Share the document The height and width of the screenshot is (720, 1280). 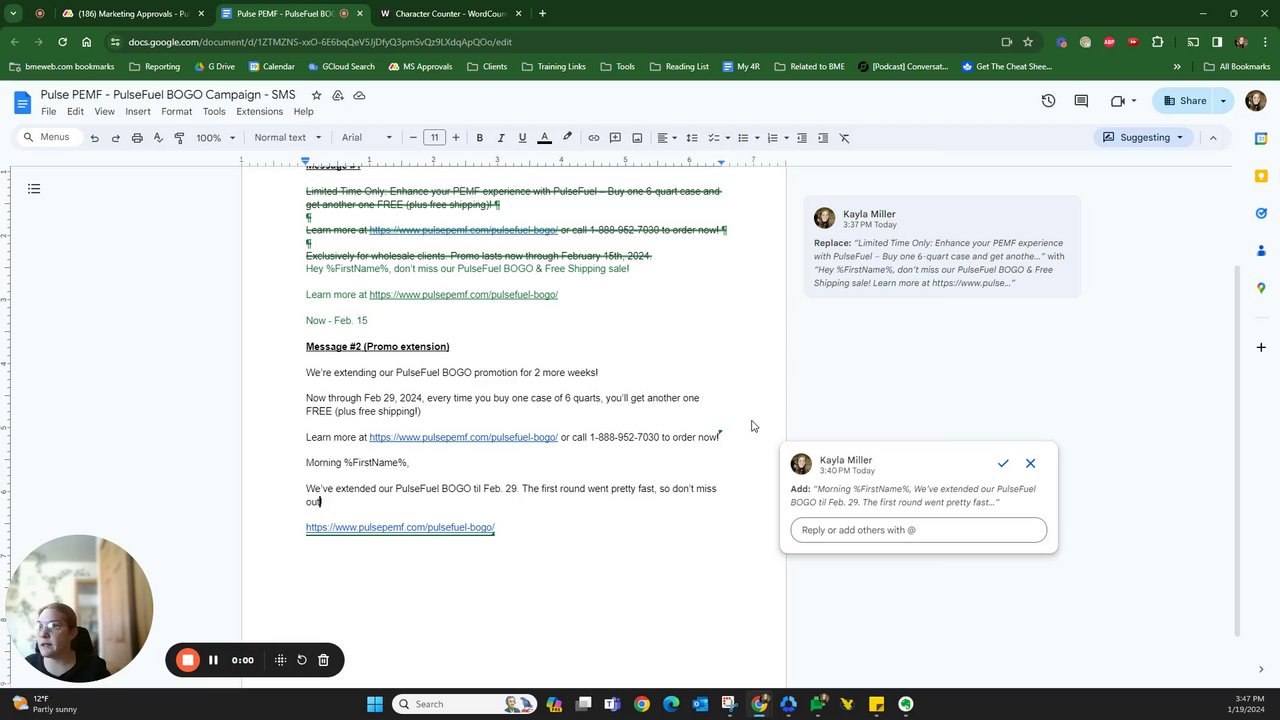point(1184,101)
